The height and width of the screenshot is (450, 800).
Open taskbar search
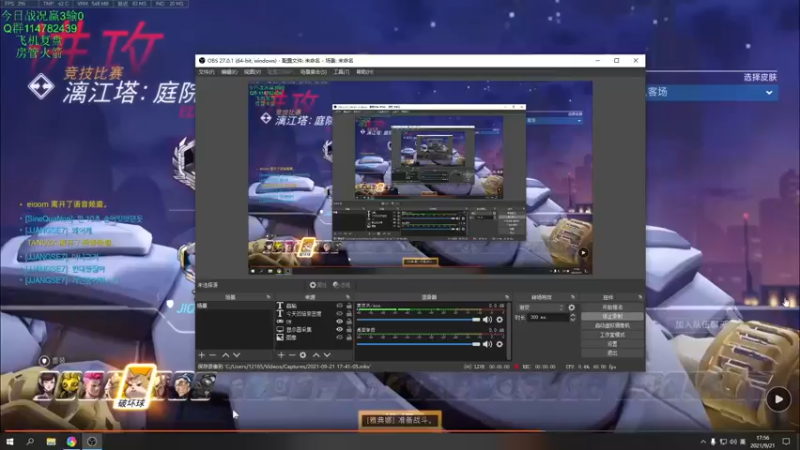point(30,441)
